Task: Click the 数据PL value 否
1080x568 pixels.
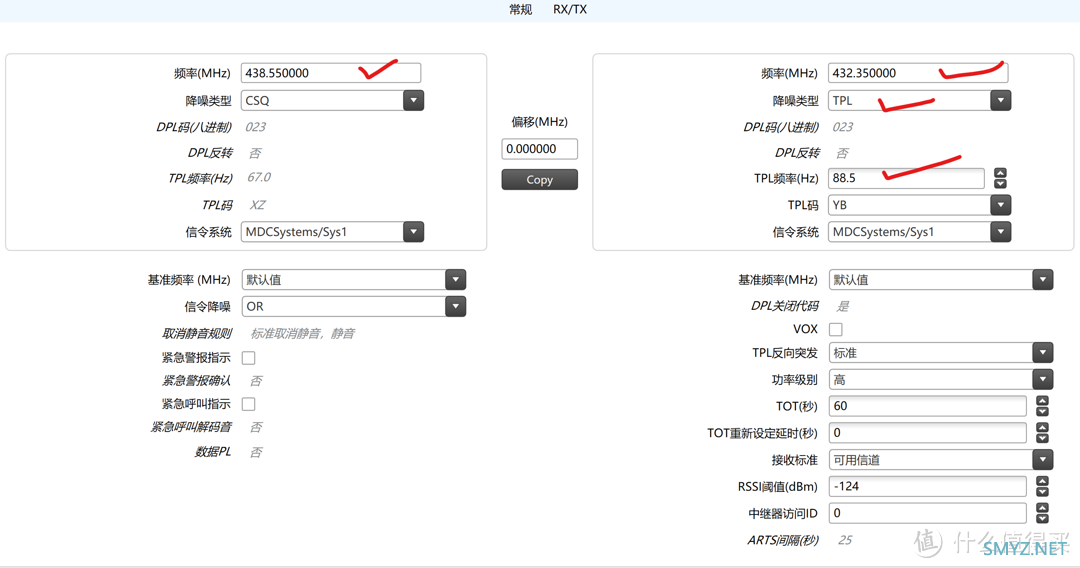Action: tap(256, 452)
